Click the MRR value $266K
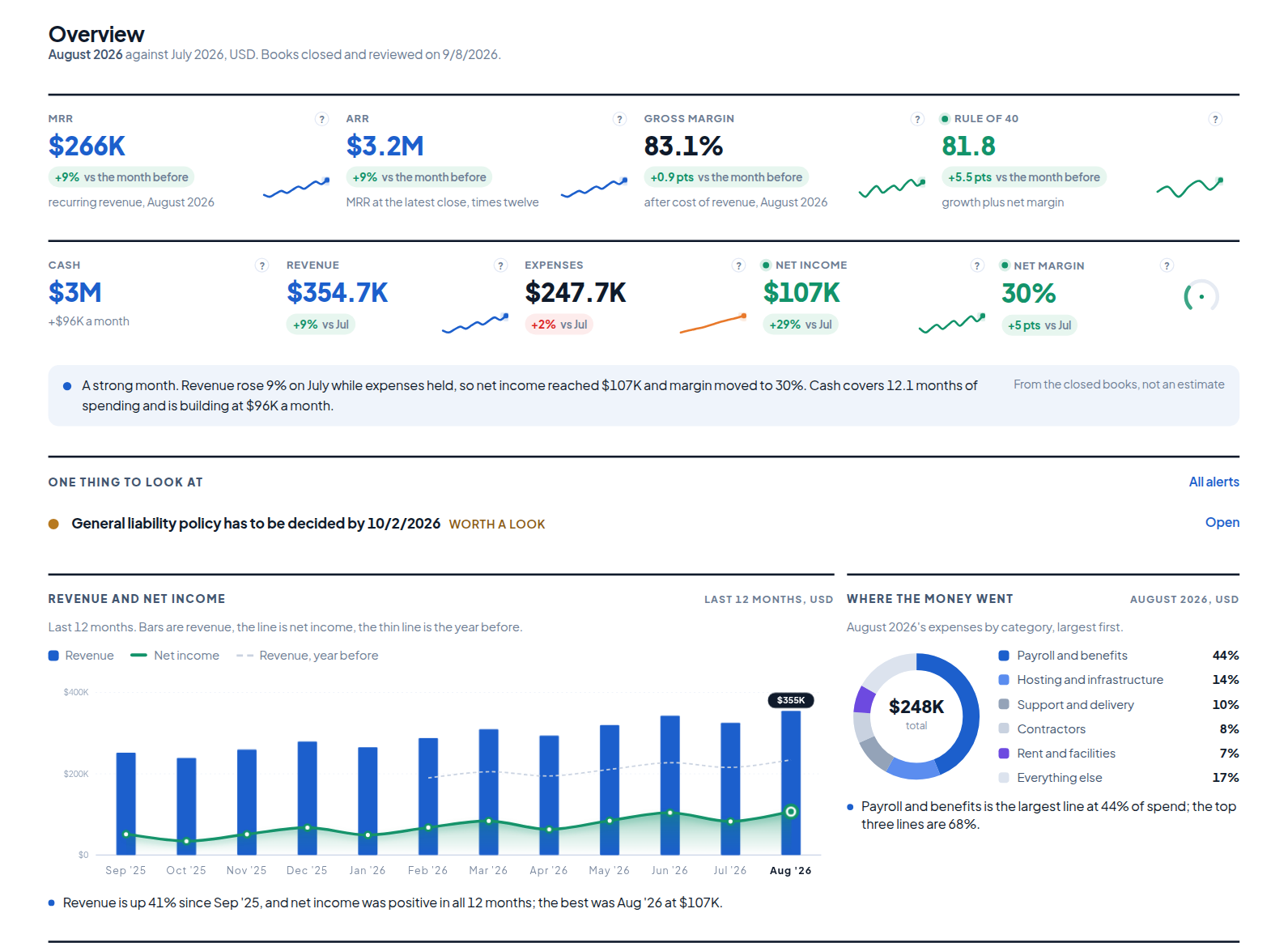1288x947 pixels. click(x=87, y=146)
